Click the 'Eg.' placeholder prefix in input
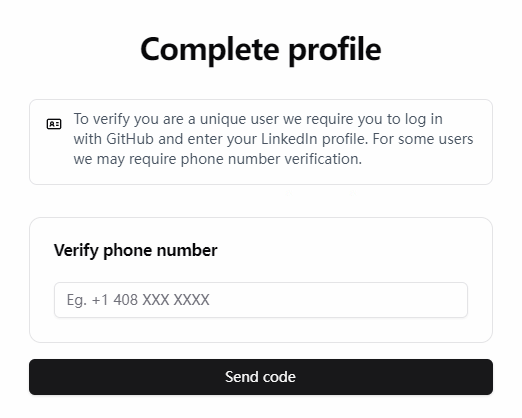Image resolution: width=522 pixels, height=418 pixels. click(x=77, y=300)
